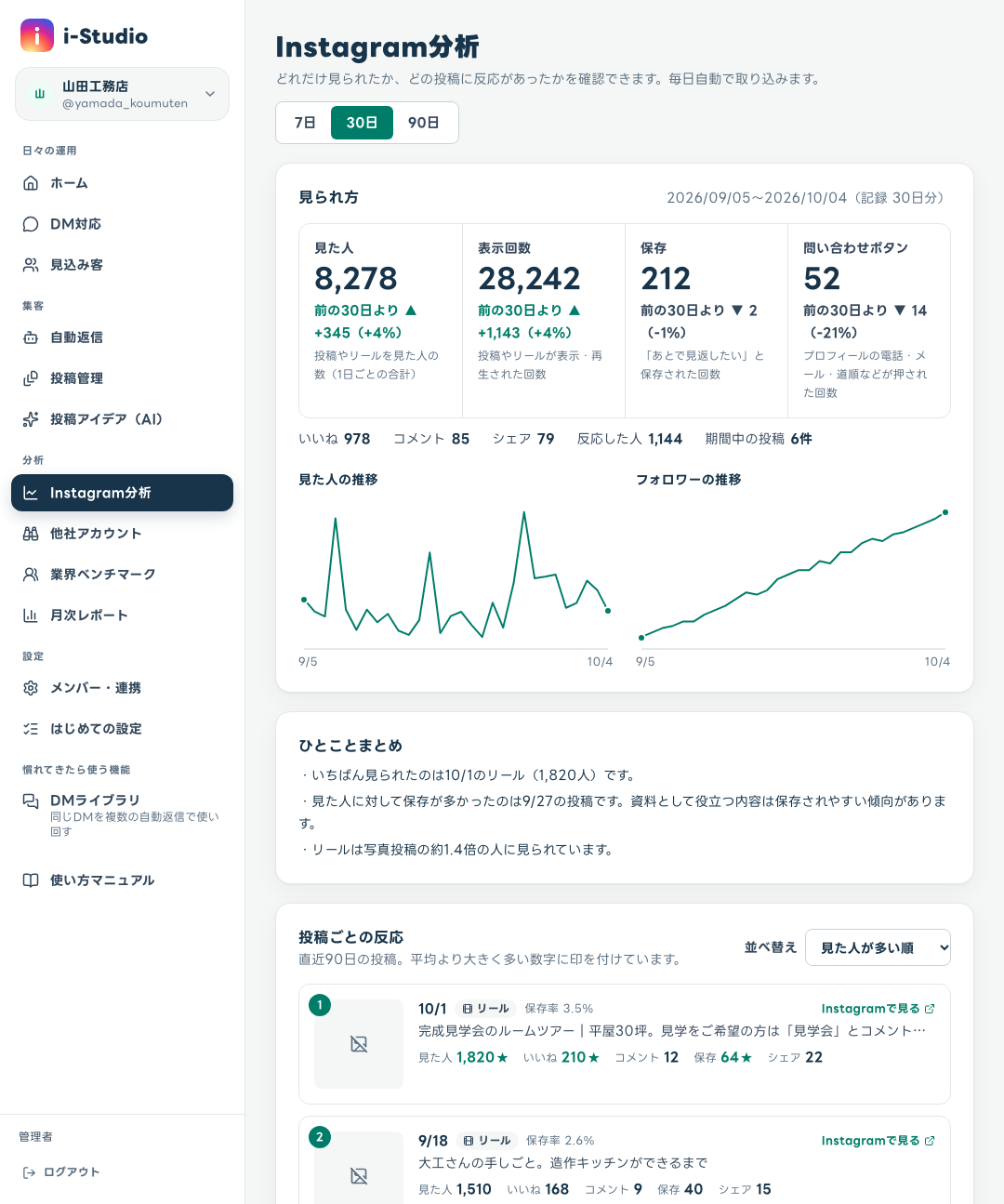Image resolution: width=1004 pixels, height=1204 pixels.
Task: Click the DMライブラリ chat icon
Action: click(31, 800)
